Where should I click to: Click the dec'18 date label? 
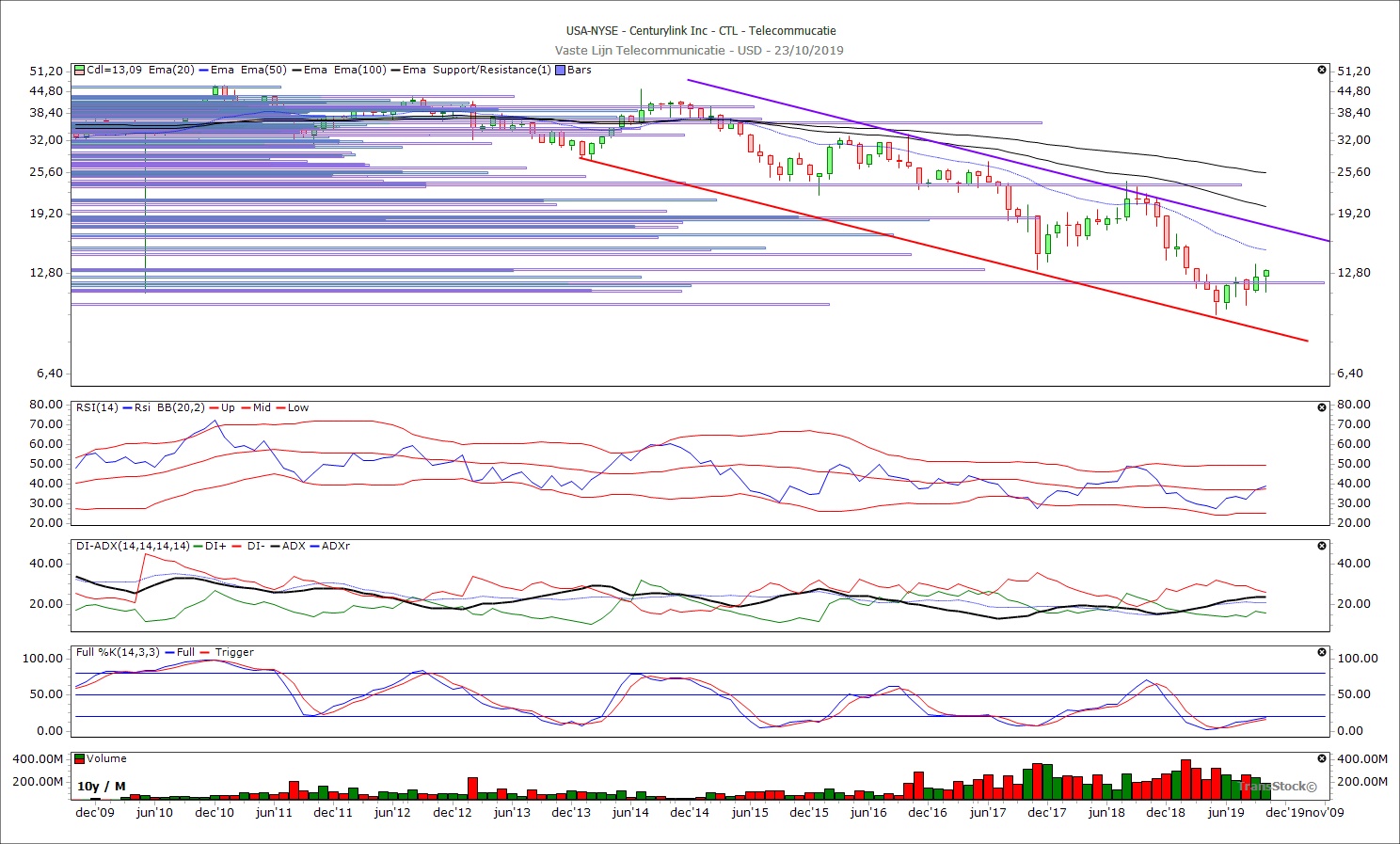[1166, 813]
